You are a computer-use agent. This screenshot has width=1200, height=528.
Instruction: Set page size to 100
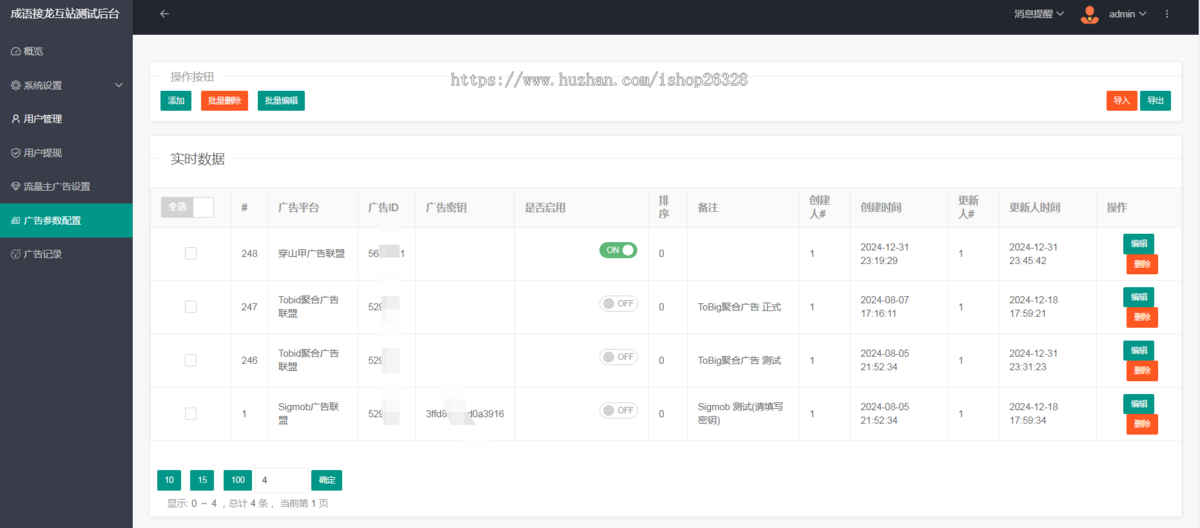point(237,480)
